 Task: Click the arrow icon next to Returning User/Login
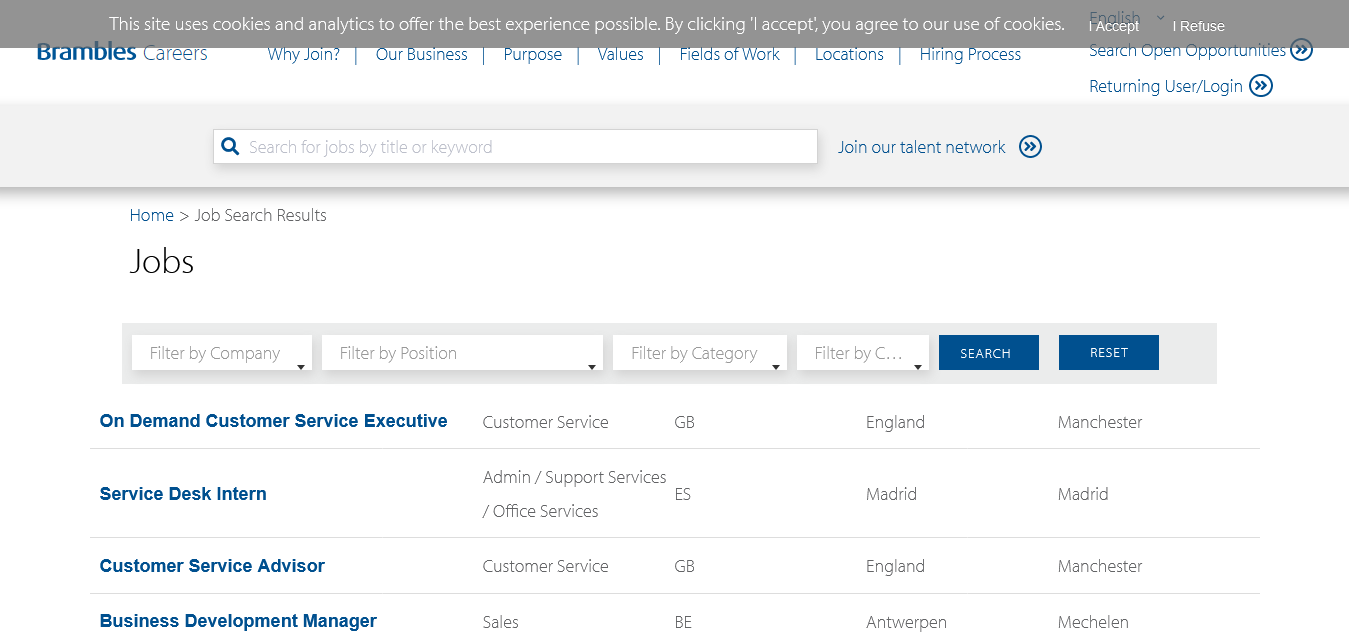click(x=1262, y=86)
